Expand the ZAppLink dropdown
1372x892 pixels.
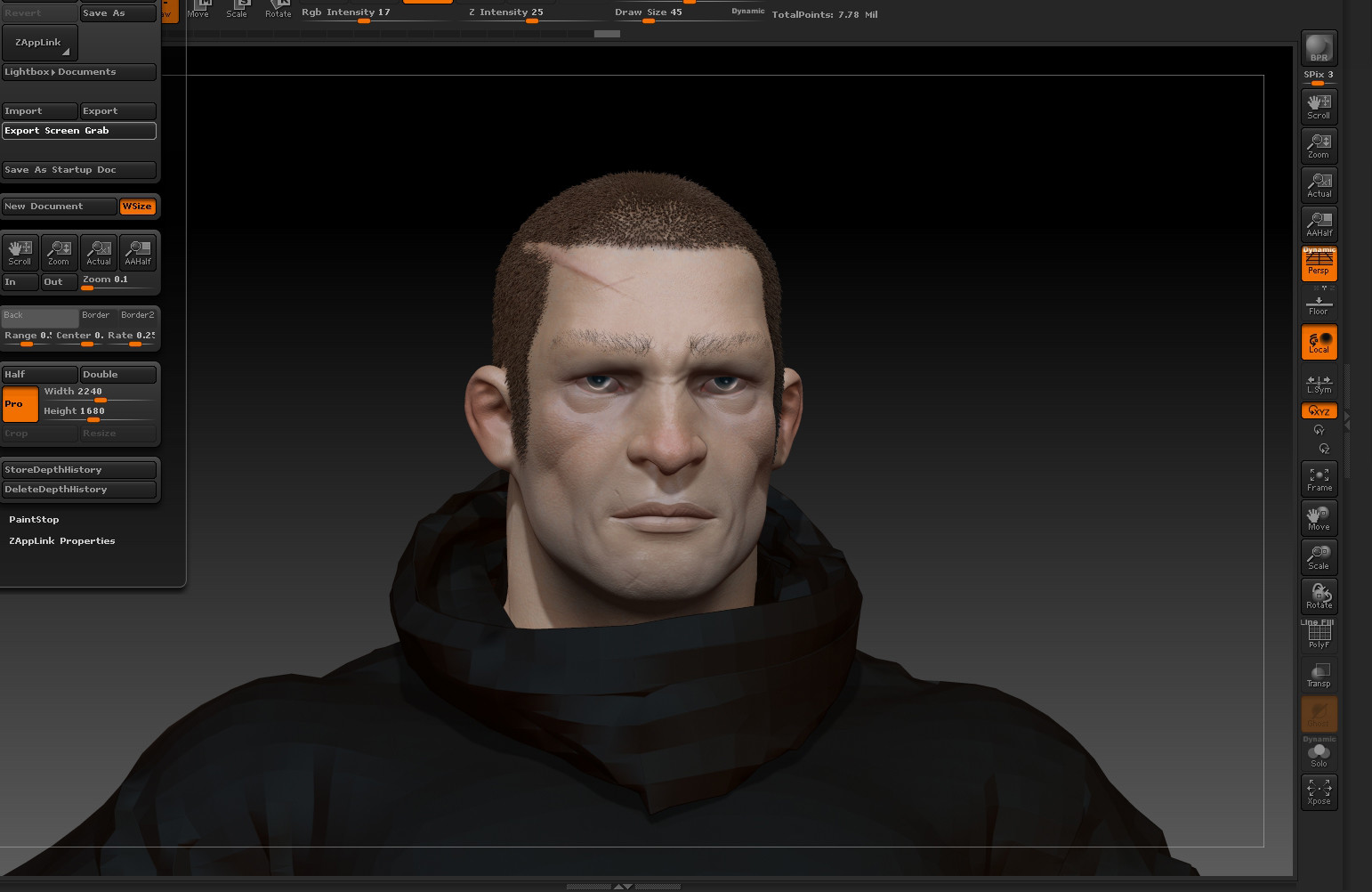(x=39, y=42)
